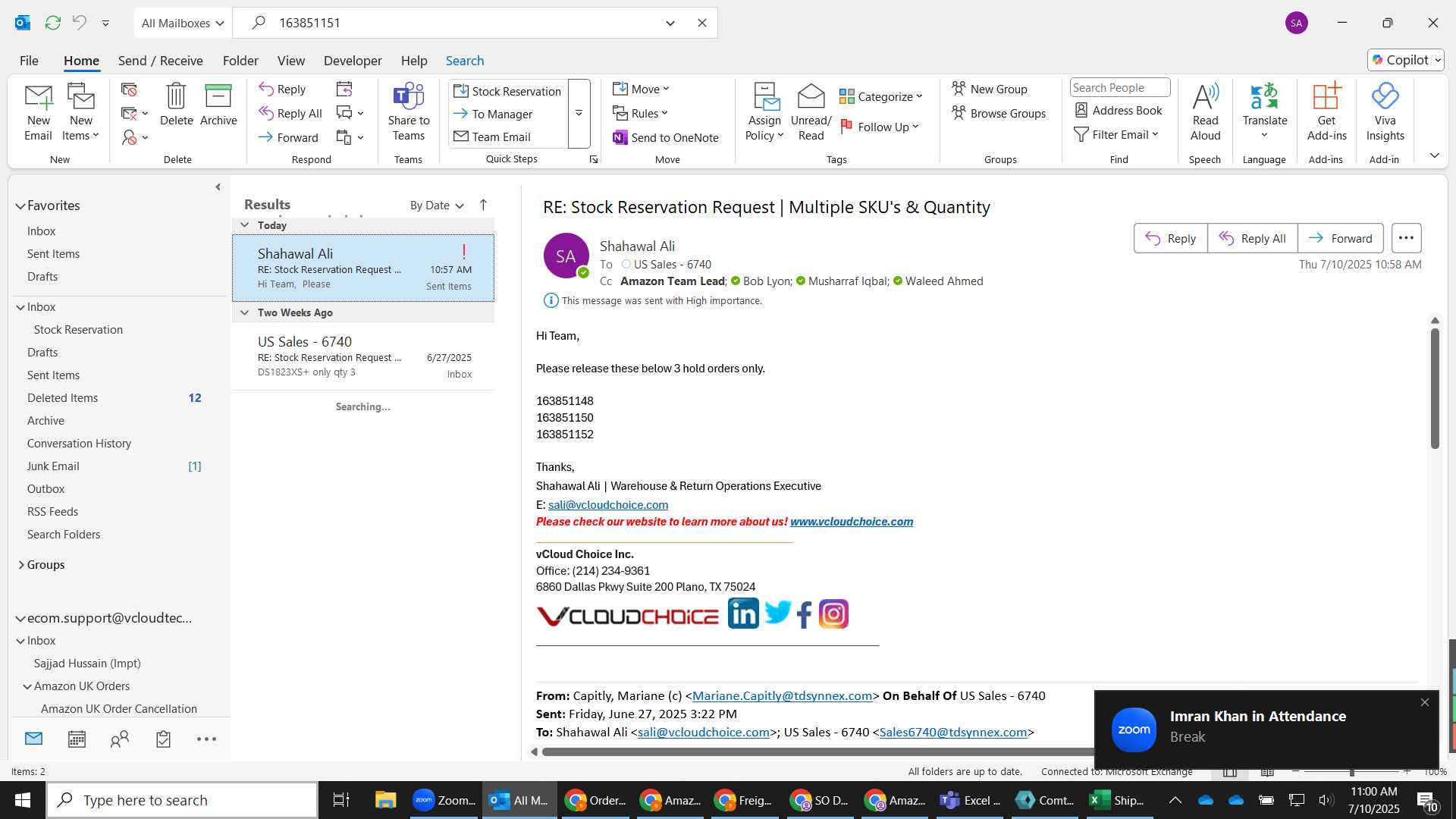The width and height of the screenshot is (1456, 819).
Task: Click the Windows Start button
Action: pos(22,800)
